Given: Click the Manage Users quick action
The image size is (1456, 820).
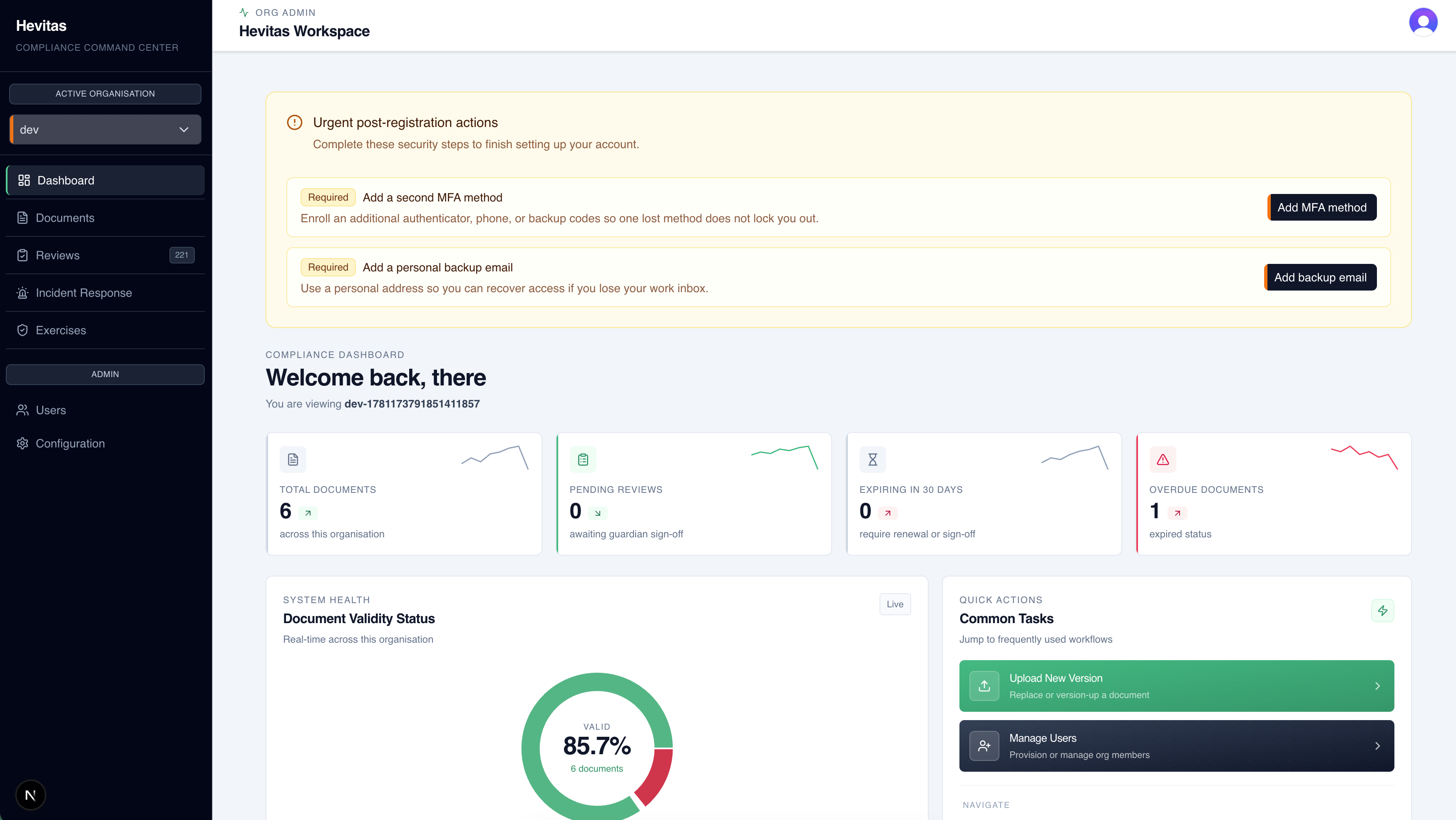Looking at the screenshot, I should click(x=1176, y=745).
